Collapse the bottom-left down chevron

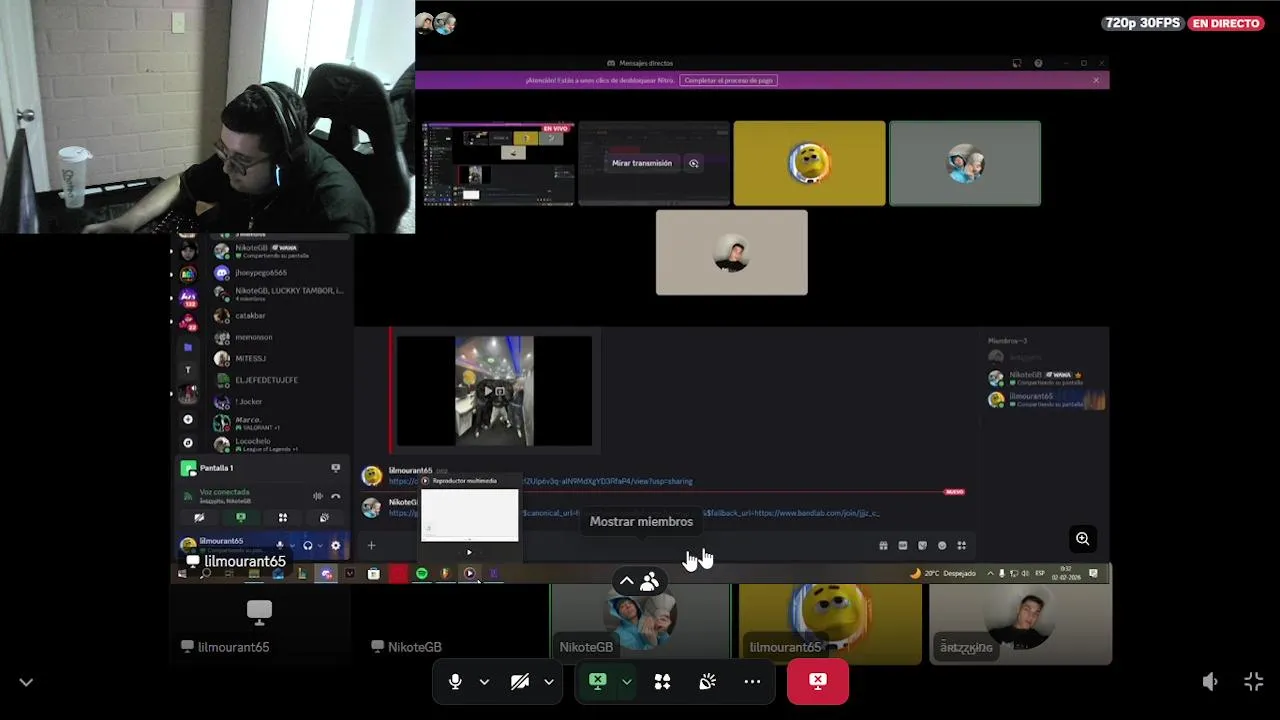(26, 682)
